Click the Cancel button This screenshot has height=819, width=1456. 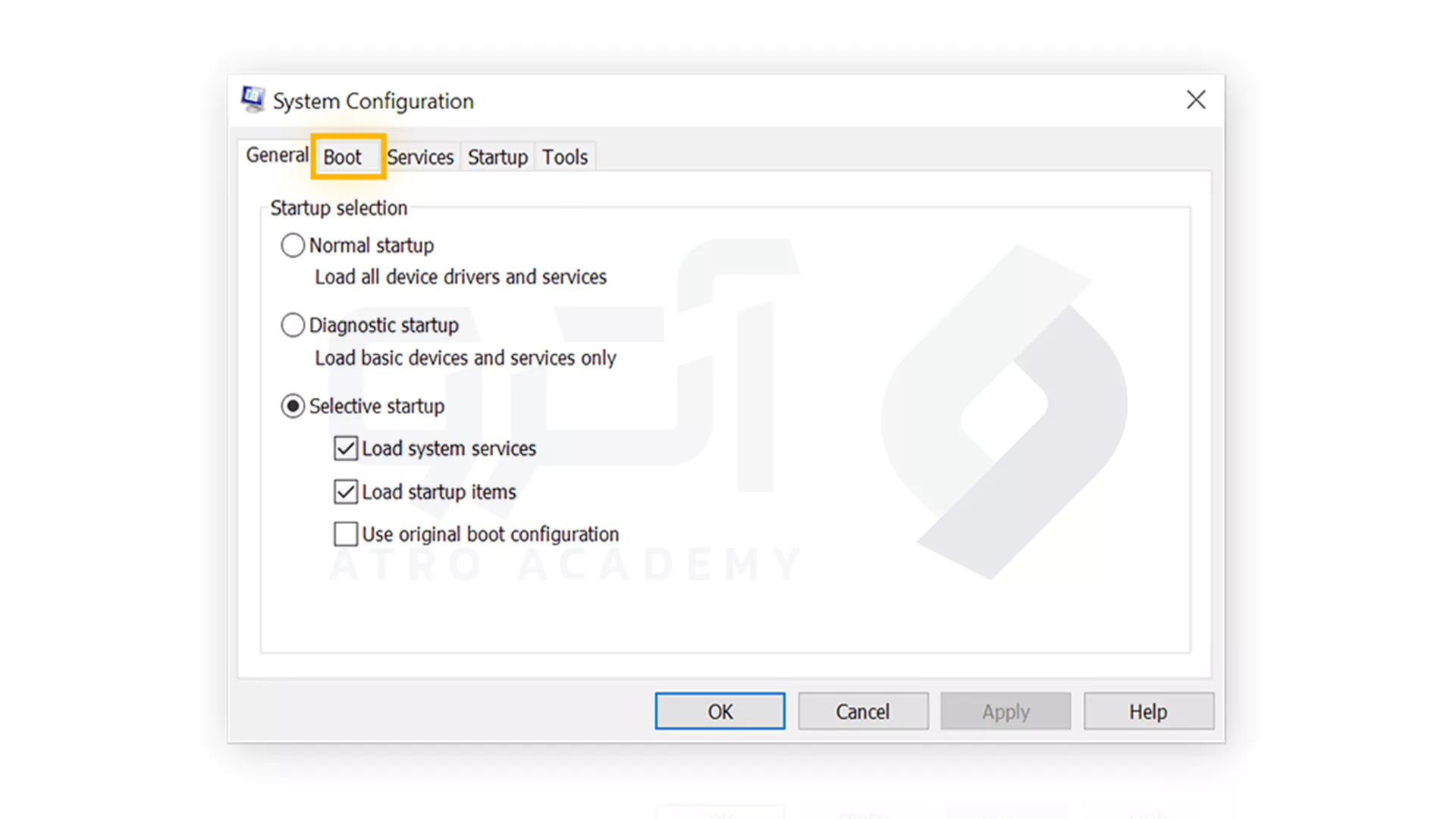point(863,711)
